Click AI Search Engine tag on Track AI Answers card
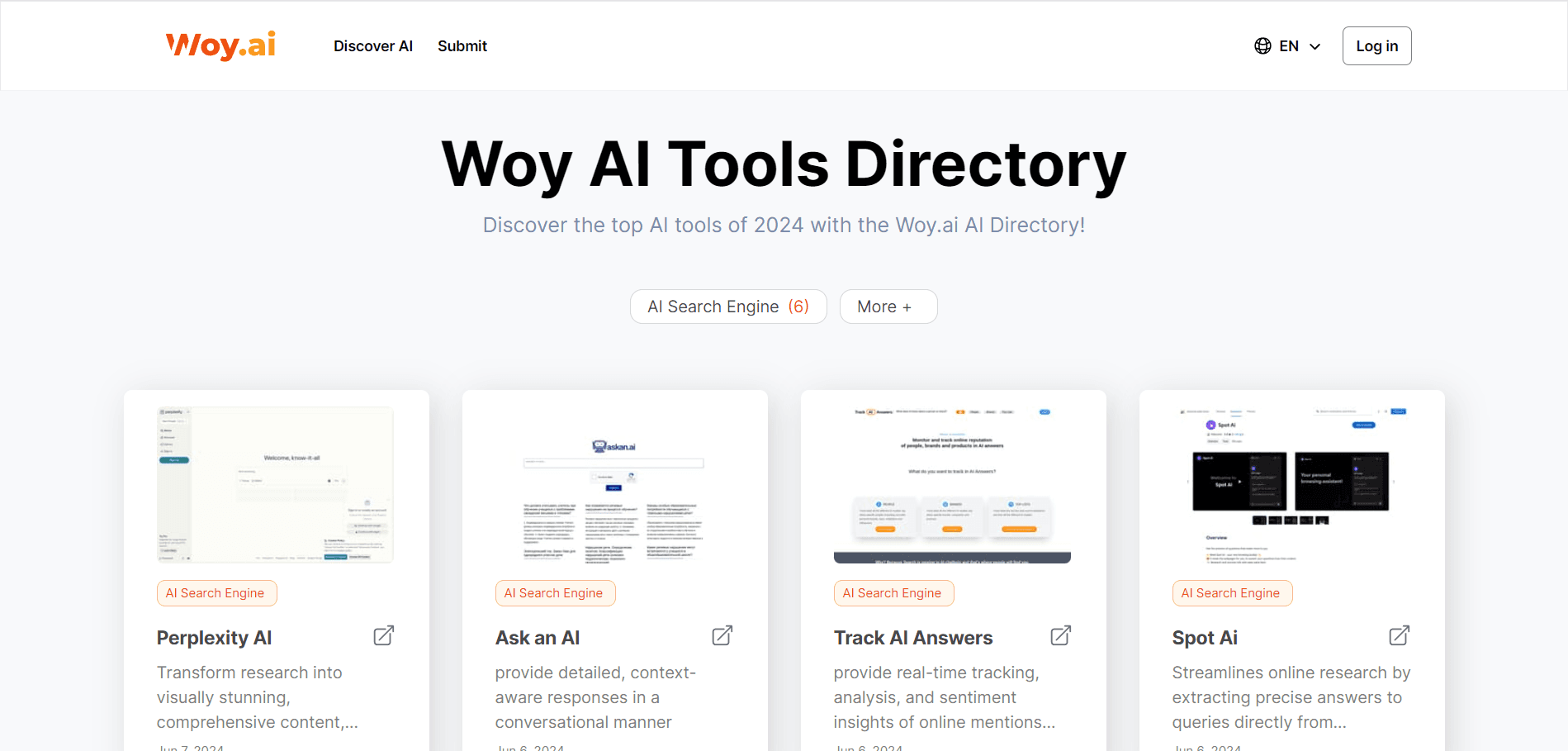Viewport: 1568px width, 751px height. [x=893, y=593]
